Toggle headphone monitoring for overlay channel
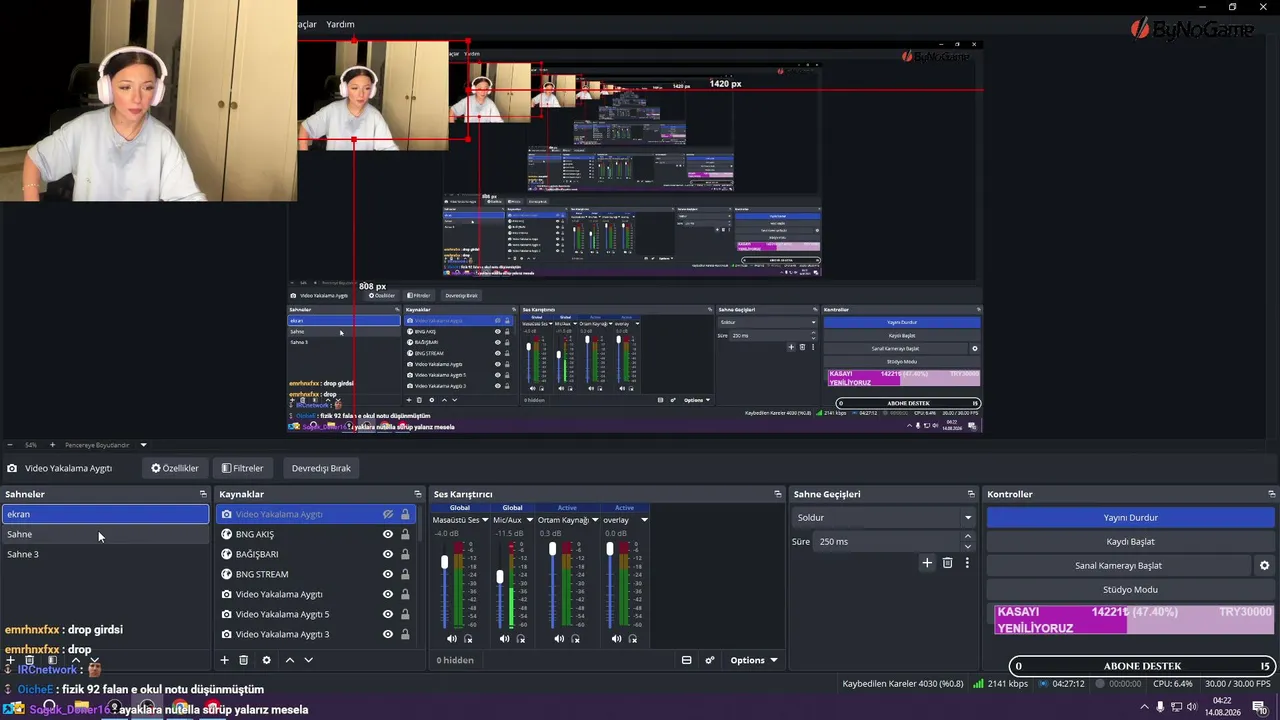The height and width of the screenshot is (720, 1280). pyautogui.click(x=632, y=639)
